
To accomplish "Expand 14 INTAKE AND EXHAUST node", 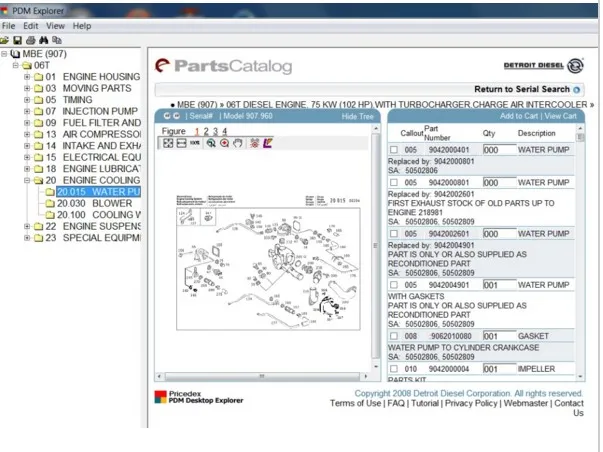I will tap(27, 146).
